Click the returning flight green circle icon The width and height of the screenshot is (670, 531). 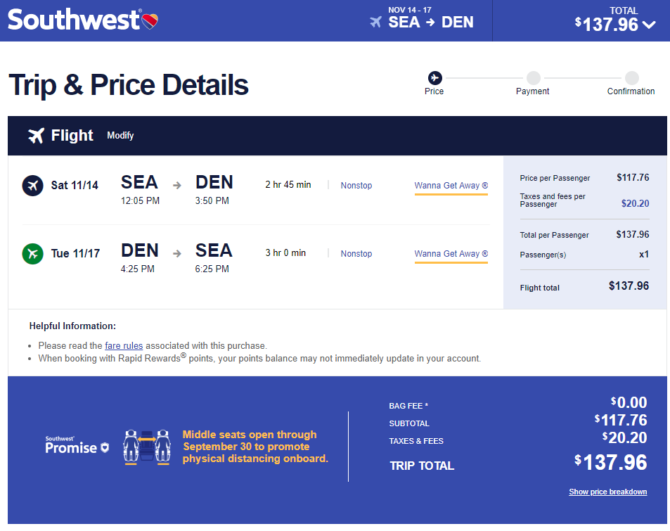32,254
